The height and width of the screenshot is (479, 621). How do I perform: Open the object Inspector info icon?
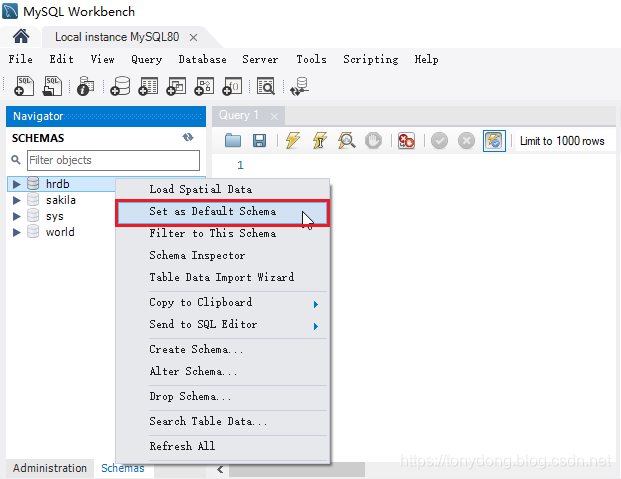tap(85, 86)
